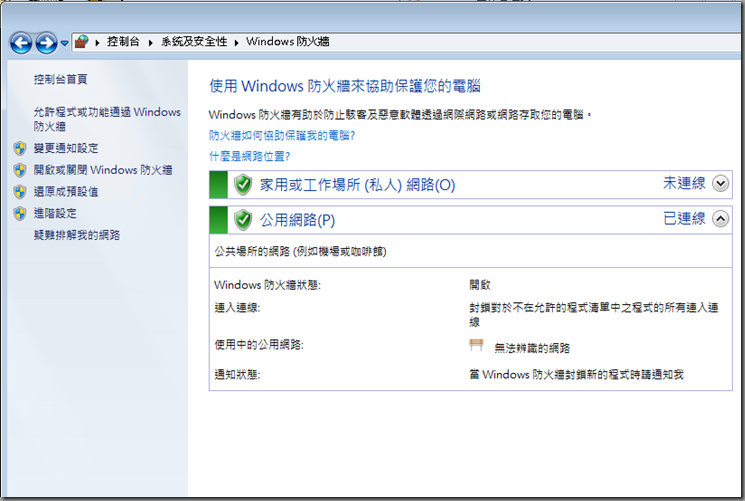Click the 未連線 status text
The width and height of the screenshot is (745, 501).
684,183
